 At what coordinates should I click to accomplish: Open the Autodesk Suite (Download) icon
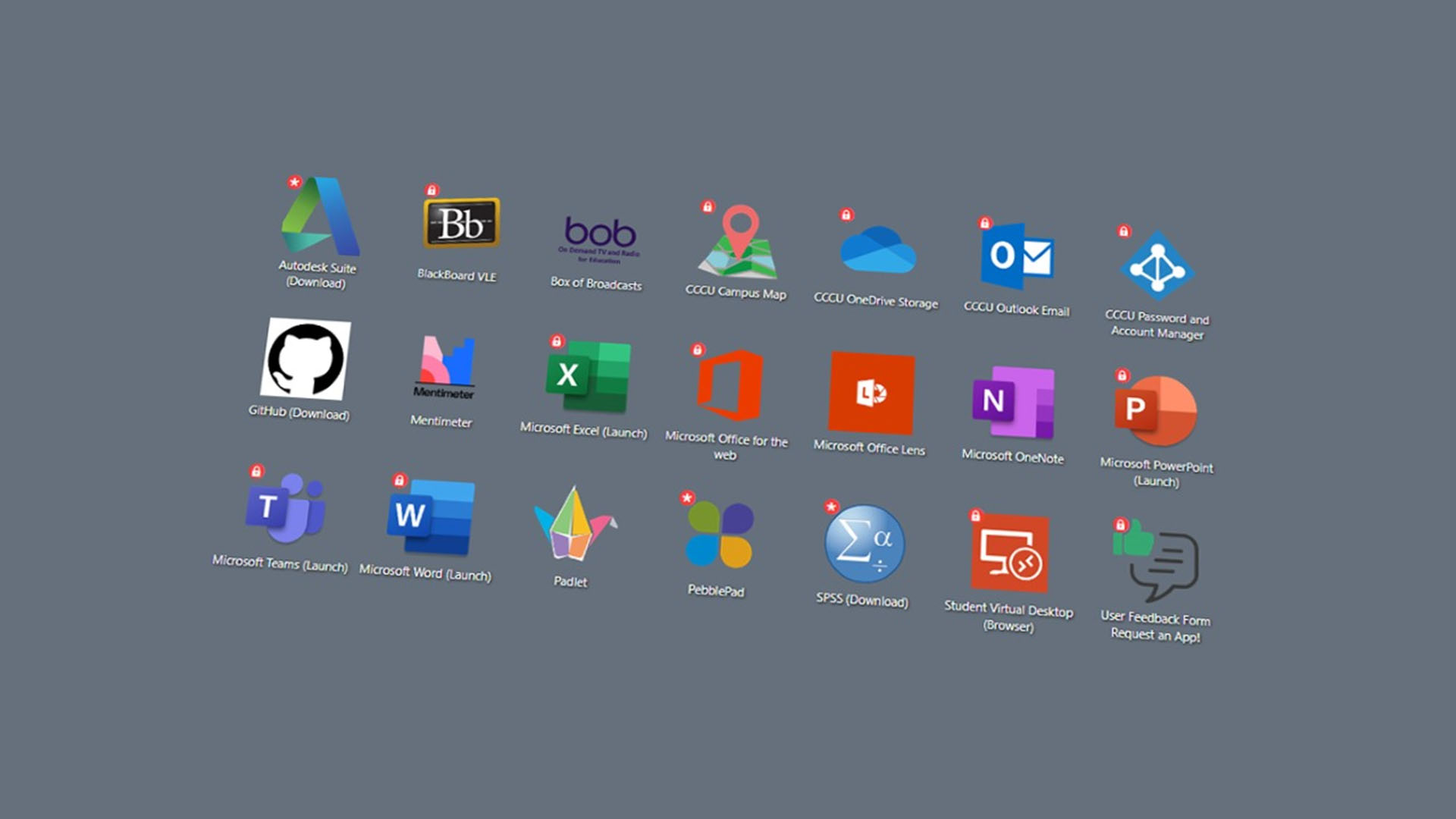[320, 216]
